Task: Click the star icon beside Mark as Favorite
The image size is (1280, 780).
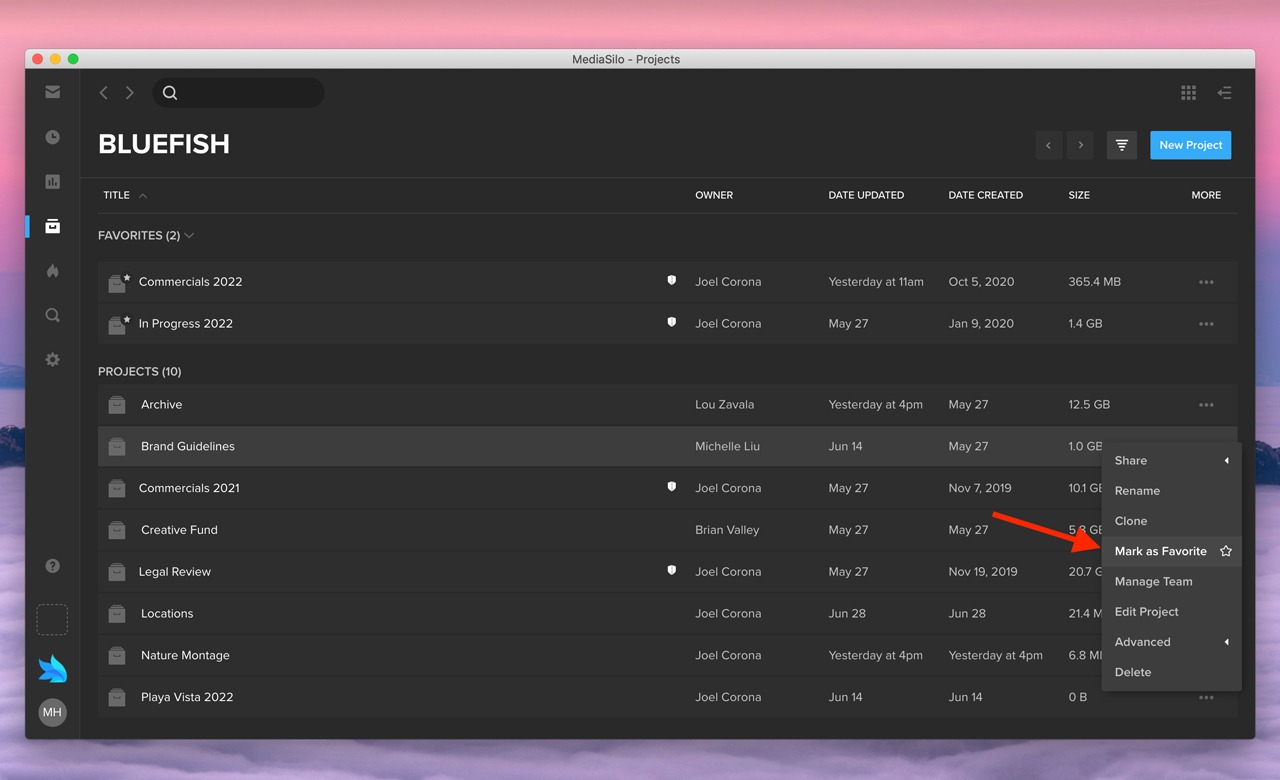Action: coord(1226,551)
